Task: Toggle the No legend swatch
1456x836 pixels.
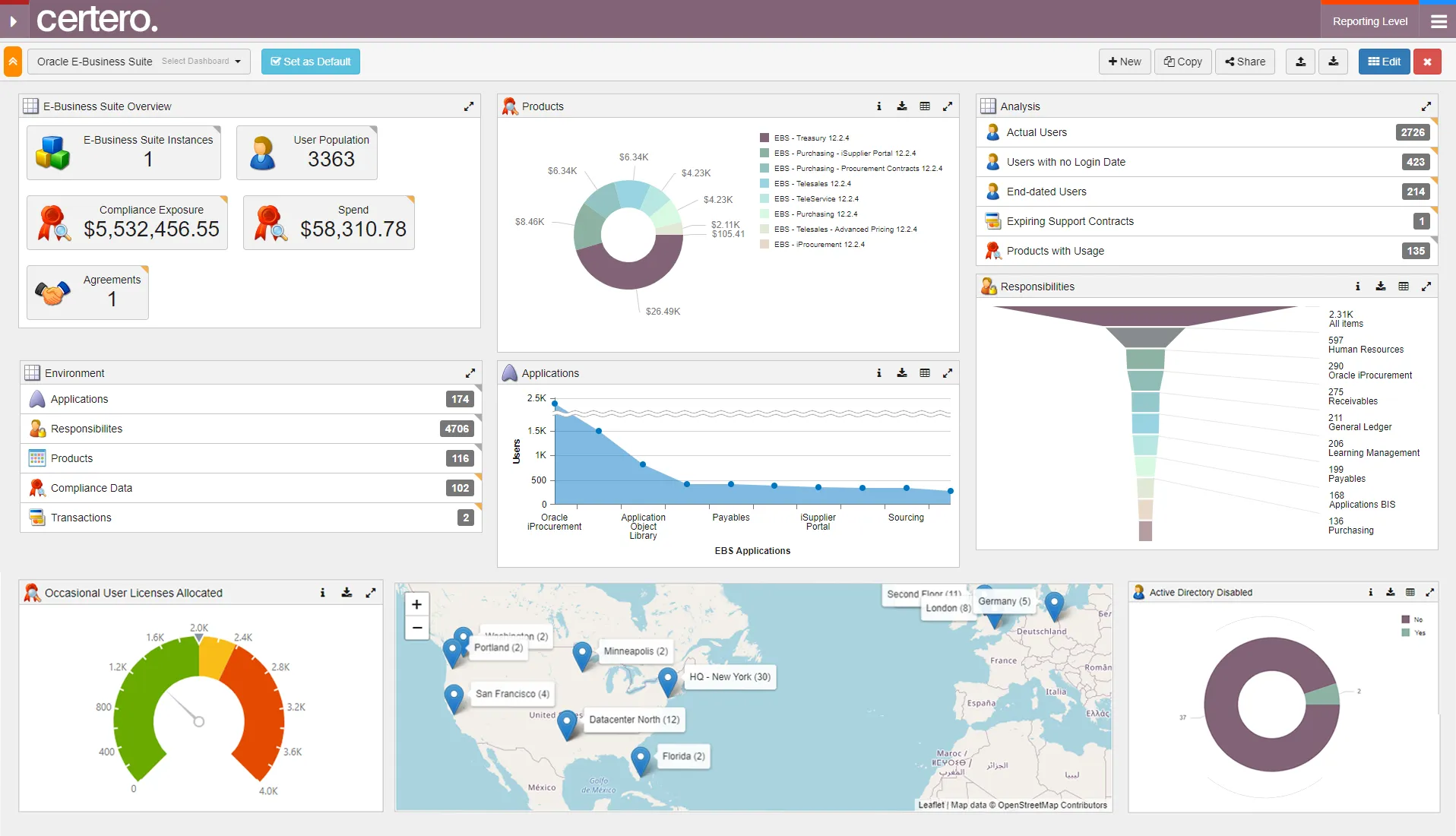Action: 1406,619
